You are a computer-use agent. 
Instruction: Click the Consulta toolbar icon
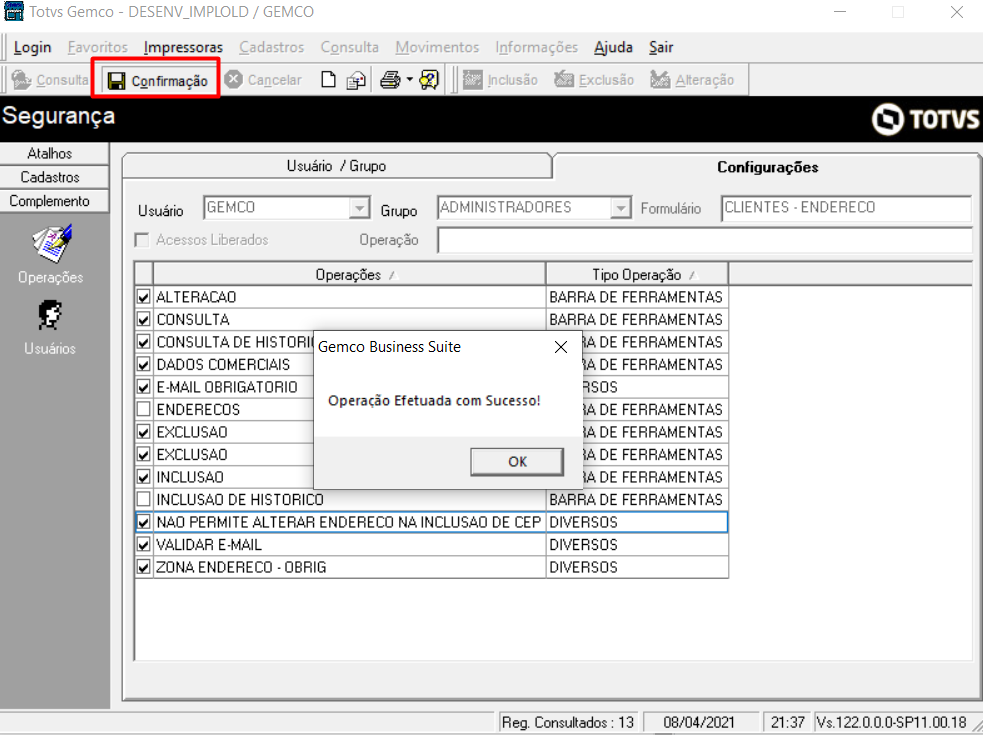[x=21, y=80]
